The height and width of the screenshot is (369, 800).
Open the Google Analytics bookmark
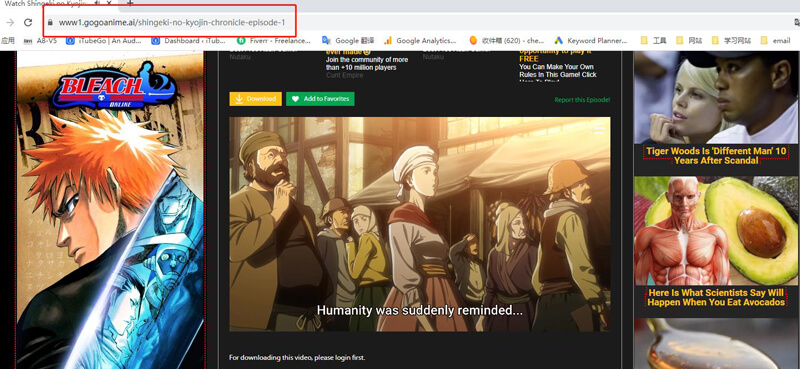click(420, 40)
